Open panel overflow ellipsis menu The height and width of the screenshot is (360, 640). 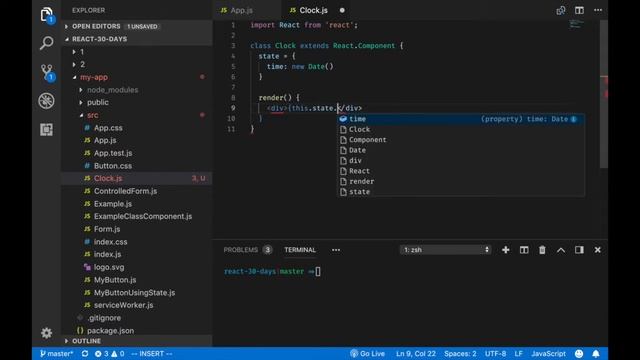point(336,250)
